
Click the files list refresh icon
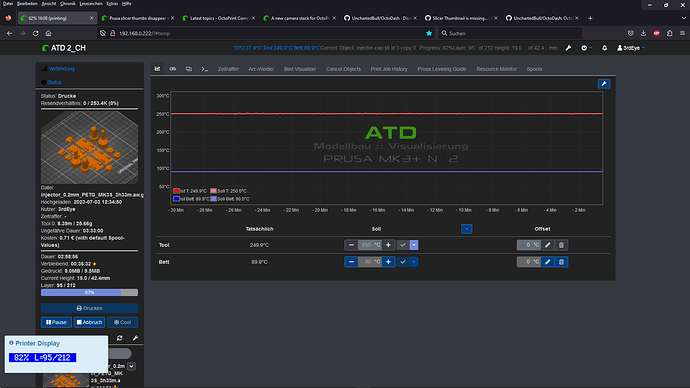pyautogui.click(x=120, y=338)
